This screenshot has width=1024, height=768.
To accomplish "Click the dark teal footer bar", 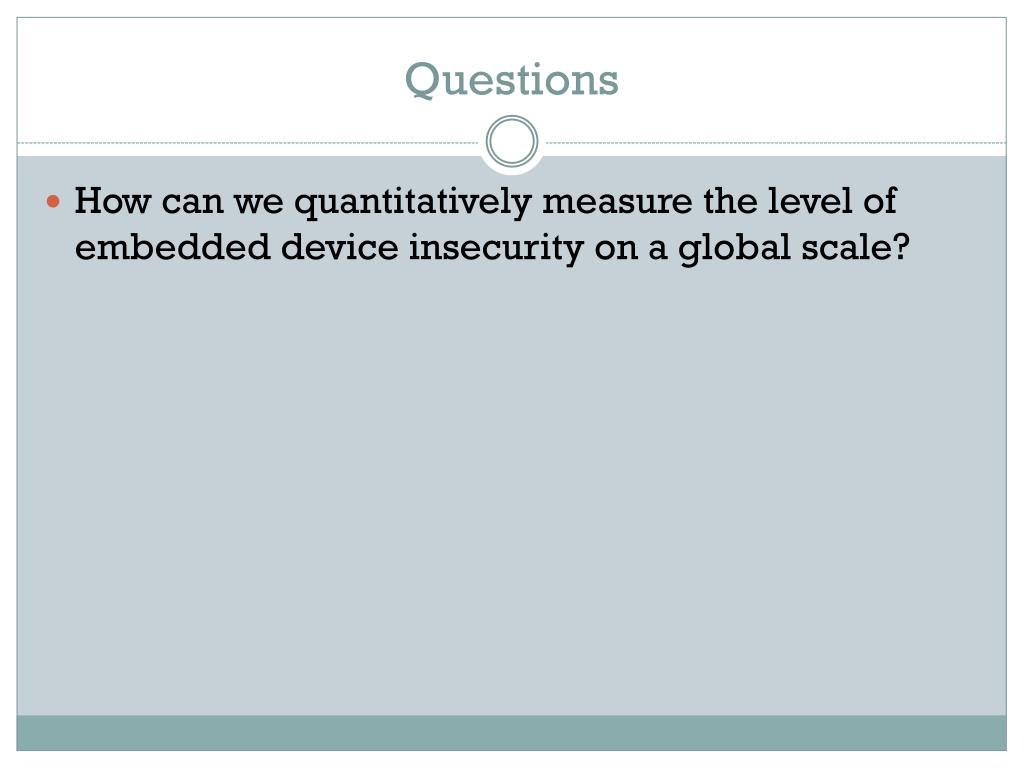I will click(511, 733).
